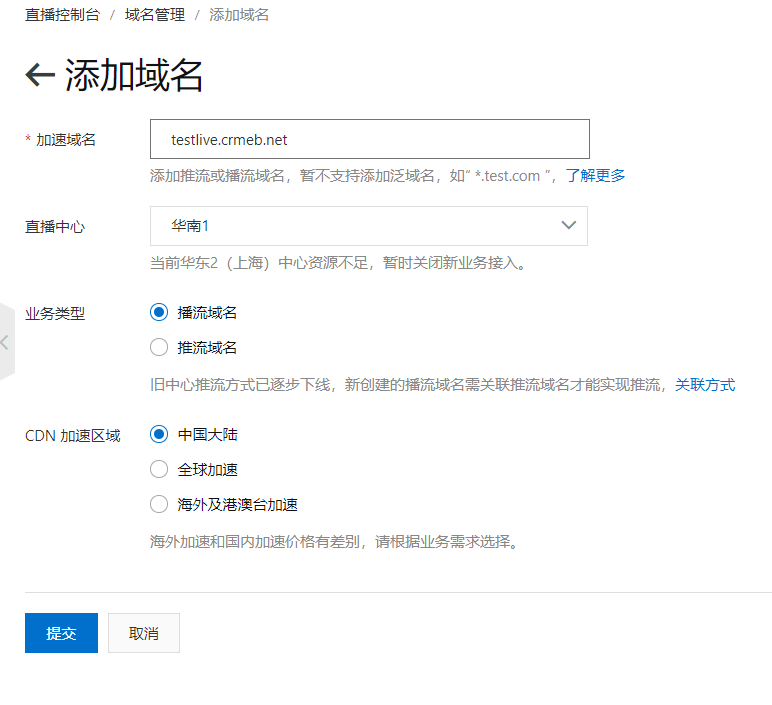Viewport: 772px width, 705px height.
Task: Click the hint 旧中心推流方式已逐步下线
Action: point(409,385)
